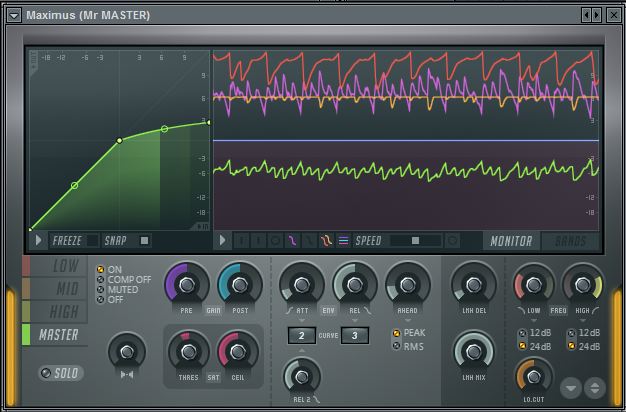626x412 pixels.
Task: Click the LO.CUT knob
Action: (x=534, y=377)
